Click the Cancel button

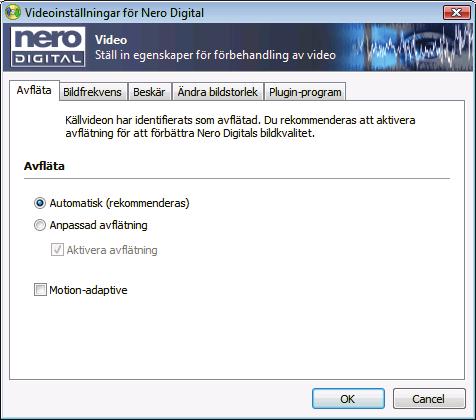tap(429, 399)
